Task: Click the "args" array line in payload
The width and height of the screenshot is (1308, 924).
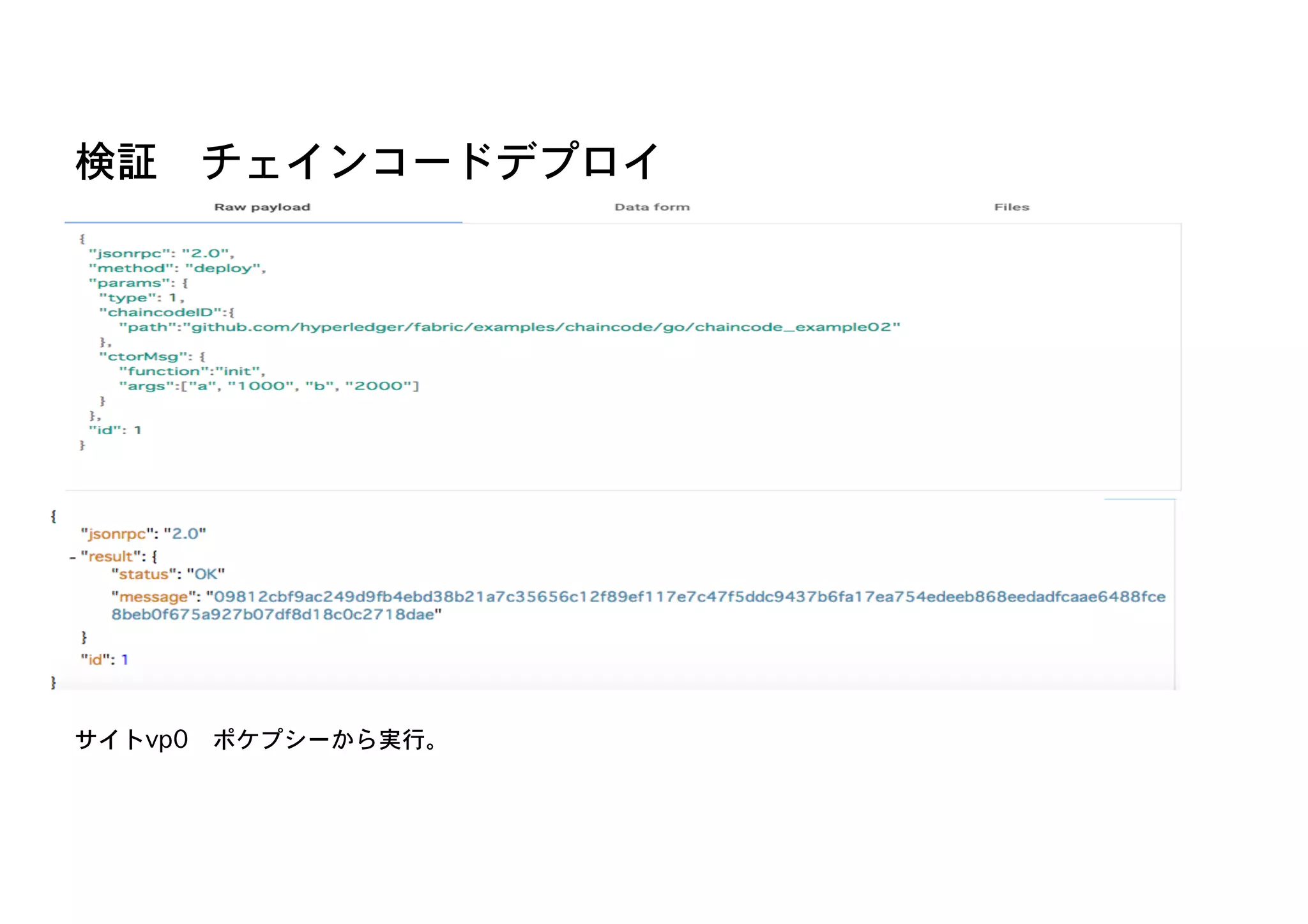Action: coord(269,386)
